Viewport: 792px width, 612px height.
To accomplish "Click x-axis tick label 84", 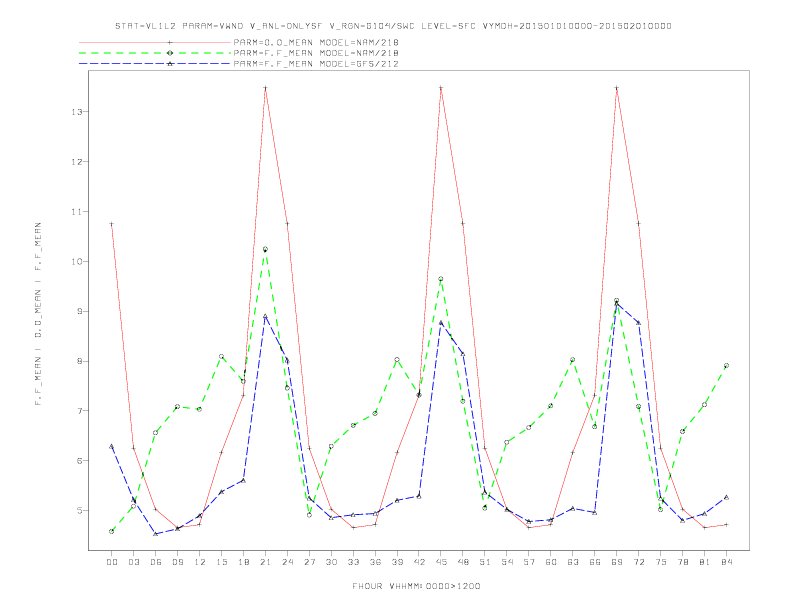I will point(726,562).
